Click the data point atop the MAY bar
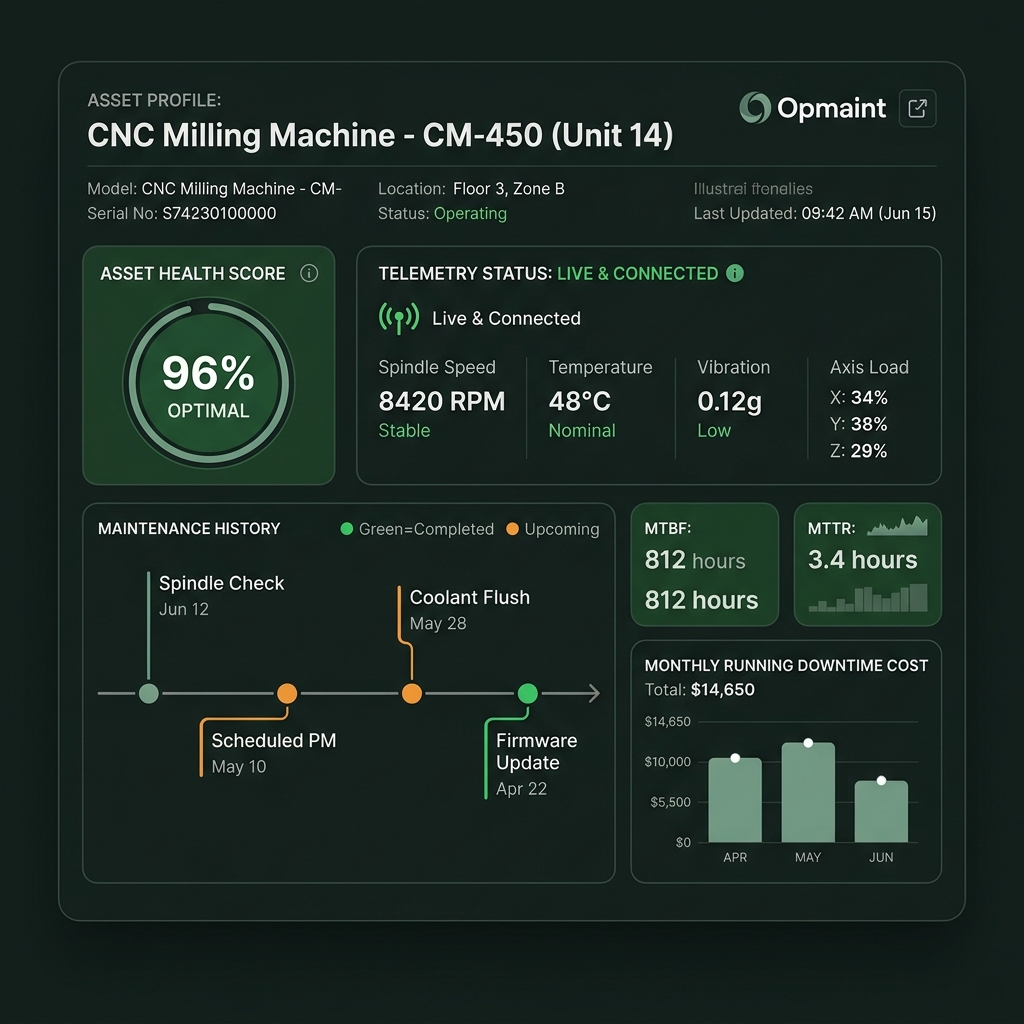Image resolution: width=1024 pixels, height=1024 pixels. (808, 743)
